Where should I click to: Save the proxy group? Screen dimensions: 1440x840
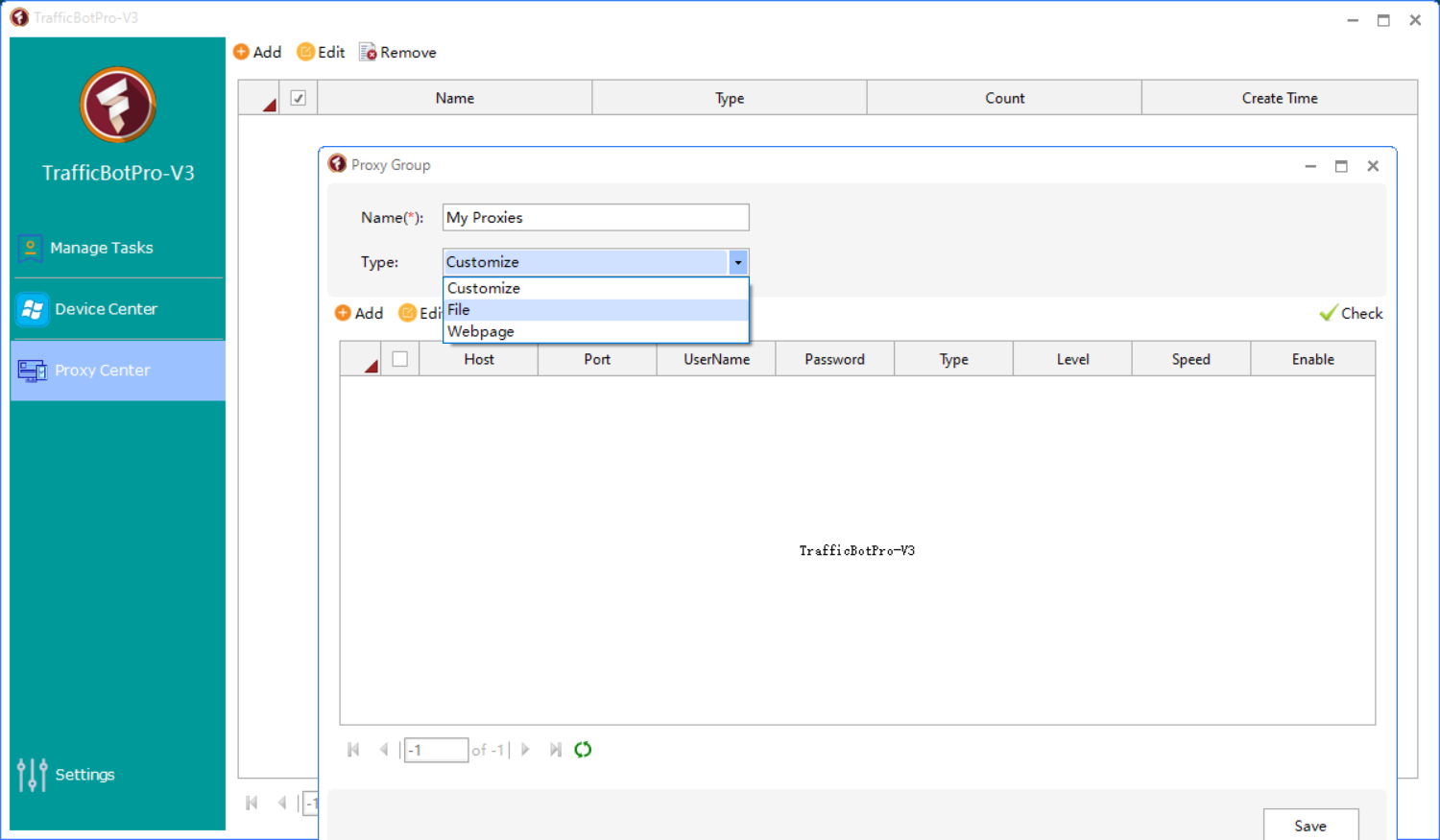pyautogui.click(x=1310, y=826)
